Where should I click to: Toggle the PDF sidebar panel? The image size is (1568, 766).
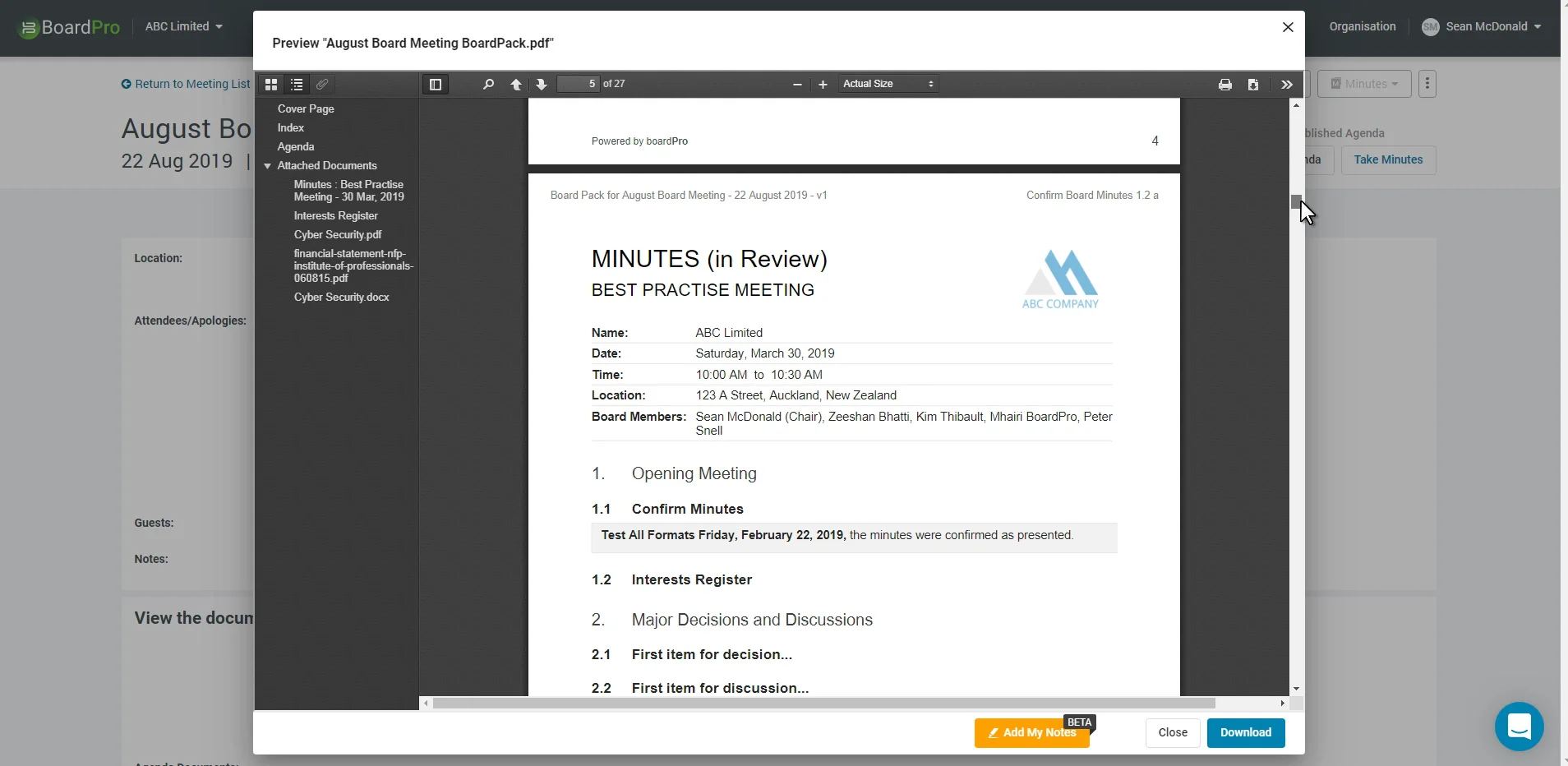436,85
